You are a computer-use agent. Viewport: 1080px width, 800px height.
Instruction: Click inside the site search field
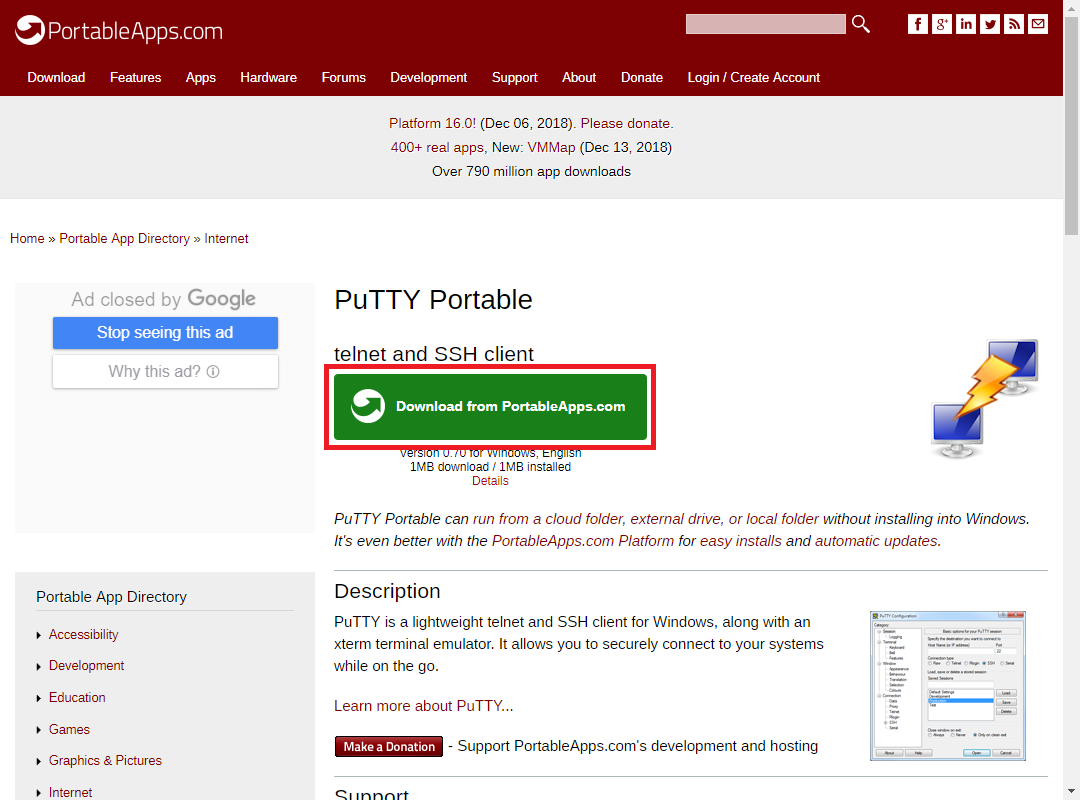pos(765,24)
